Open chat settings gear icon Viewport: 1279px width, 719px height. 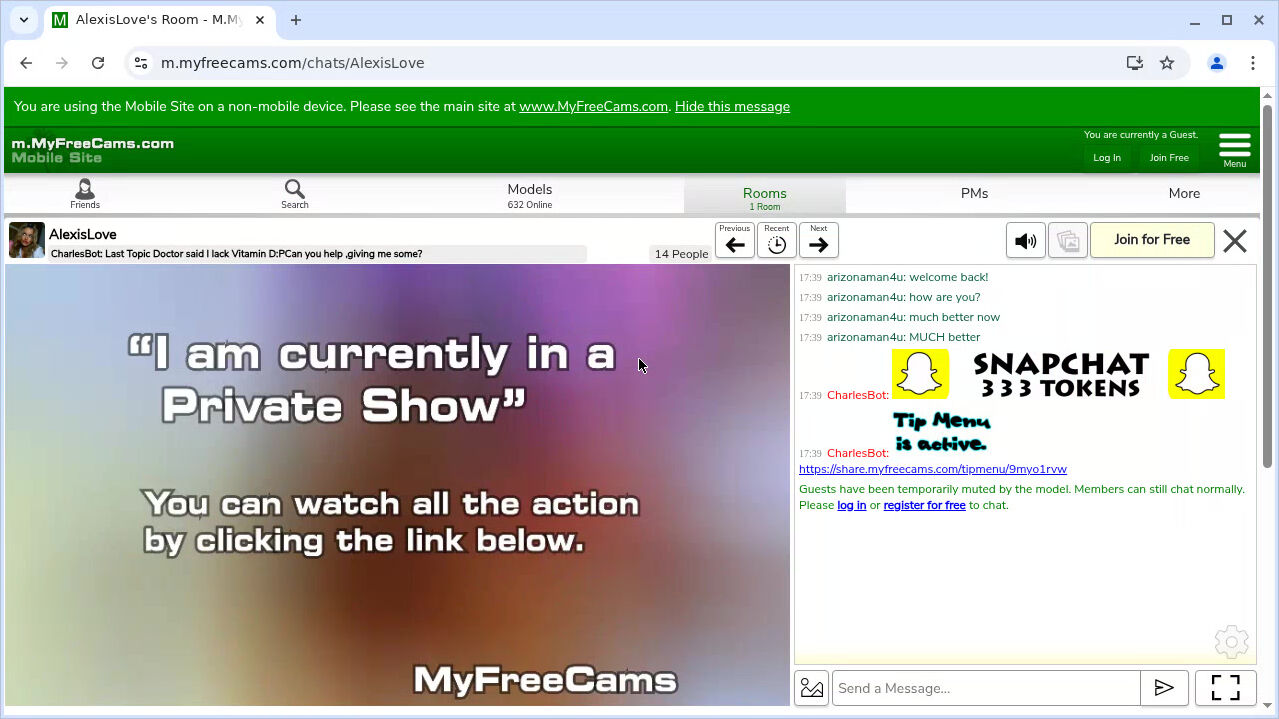(1231, 642)
